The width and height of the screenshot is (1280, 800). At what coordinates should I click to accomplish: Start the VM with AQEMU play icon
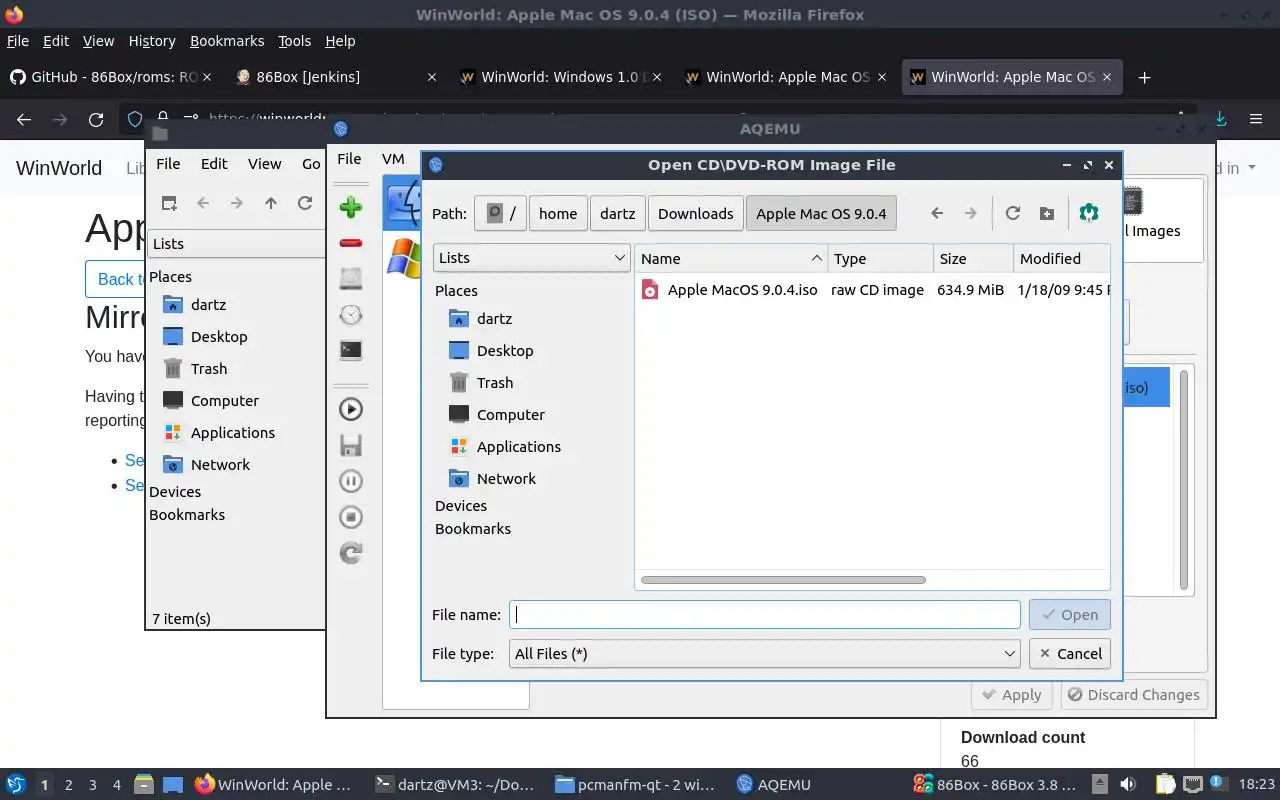point(350,409)
